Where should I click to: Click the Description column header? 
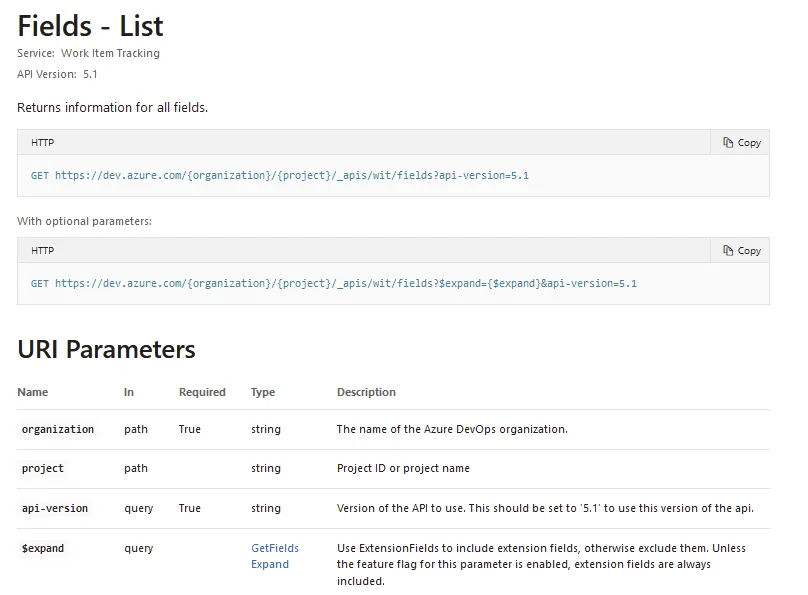click(x=366, y=392)
